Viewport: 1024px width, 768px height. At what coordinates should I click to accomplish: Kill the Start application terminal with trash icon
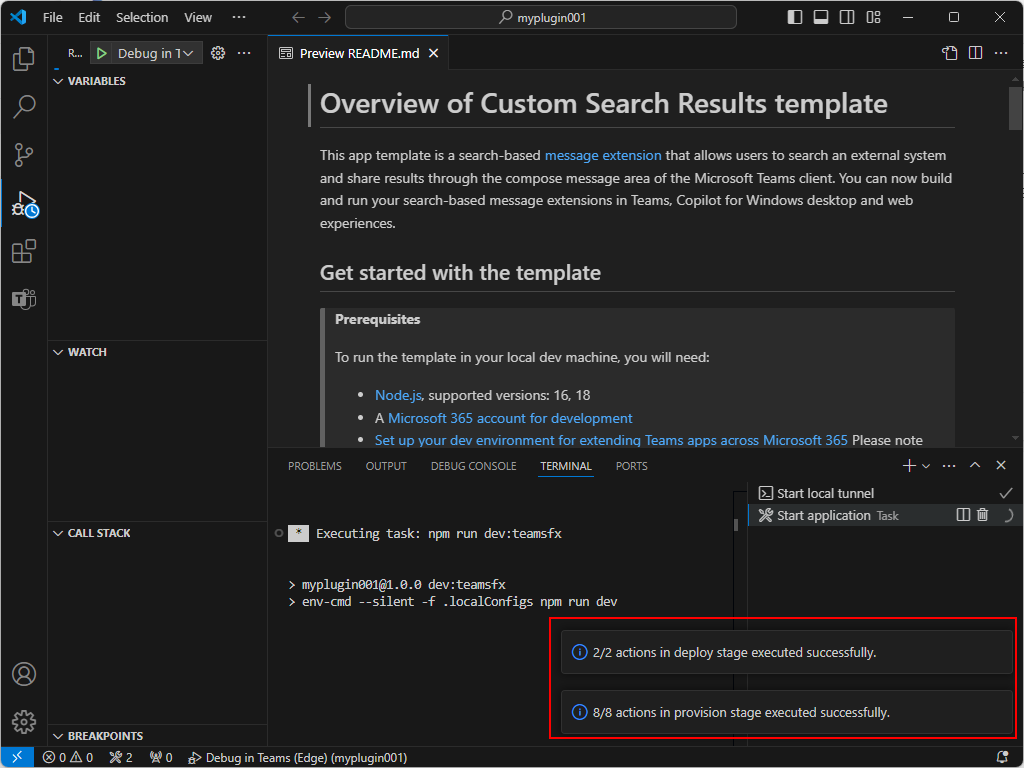pyautogui.click(x=982, y=515)
